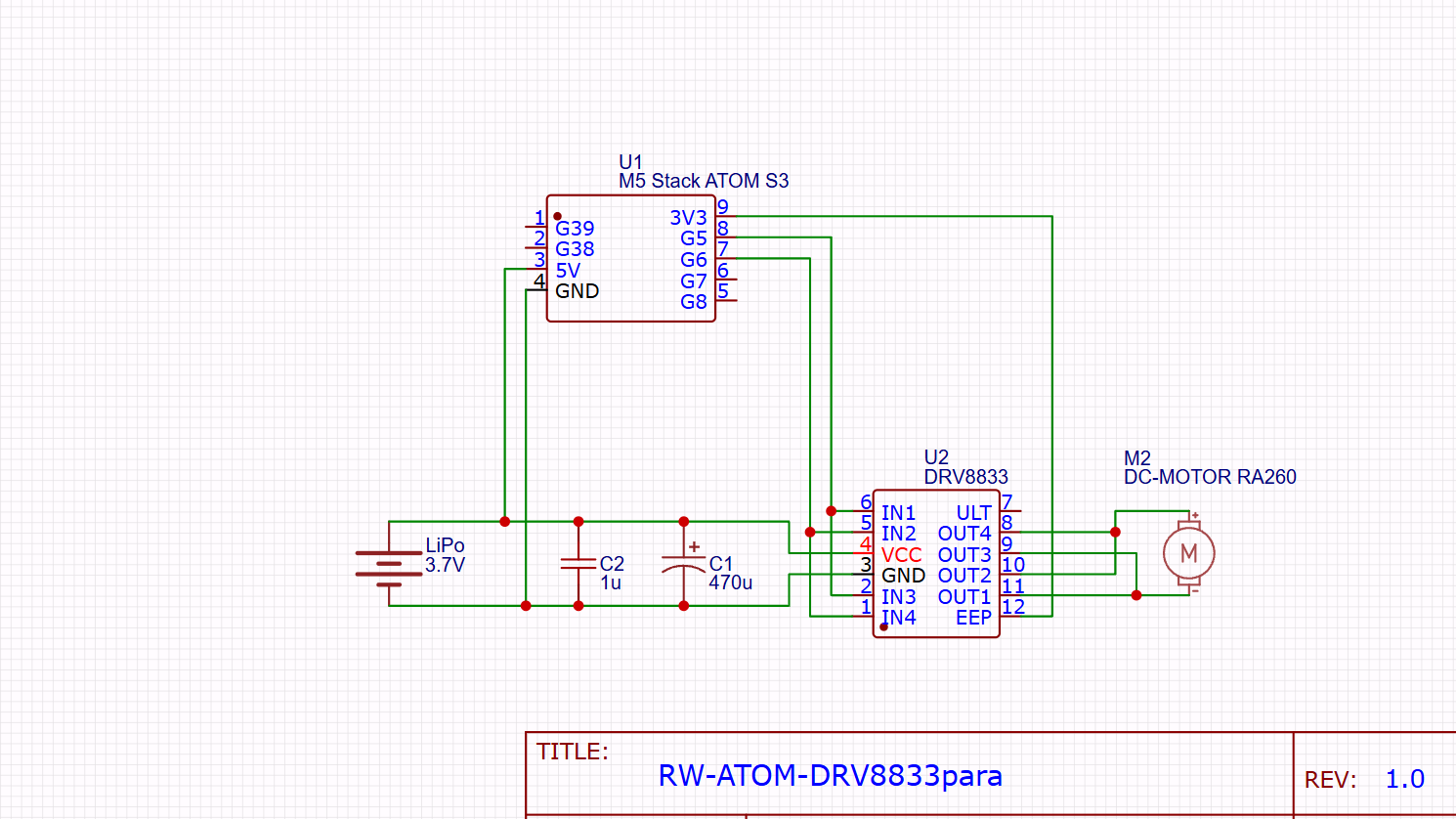Click the ULT pin label
This screenshot has width=1456, height=819.
point(973,513)
